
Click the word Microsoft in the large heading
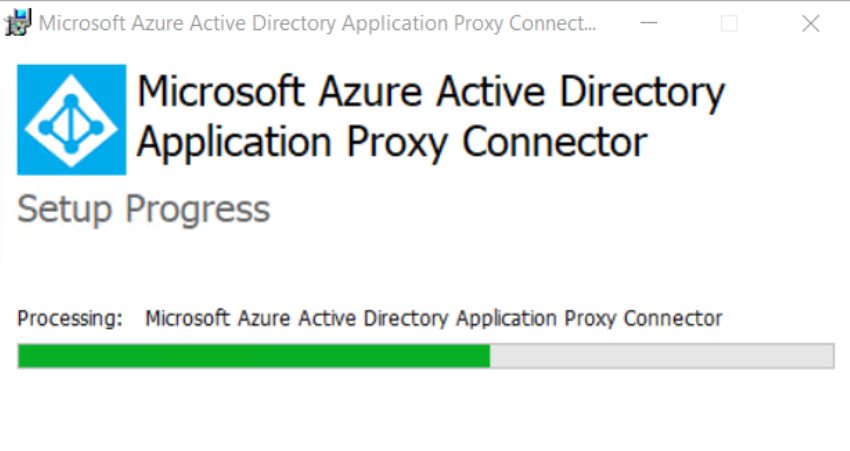pos(221,91)
